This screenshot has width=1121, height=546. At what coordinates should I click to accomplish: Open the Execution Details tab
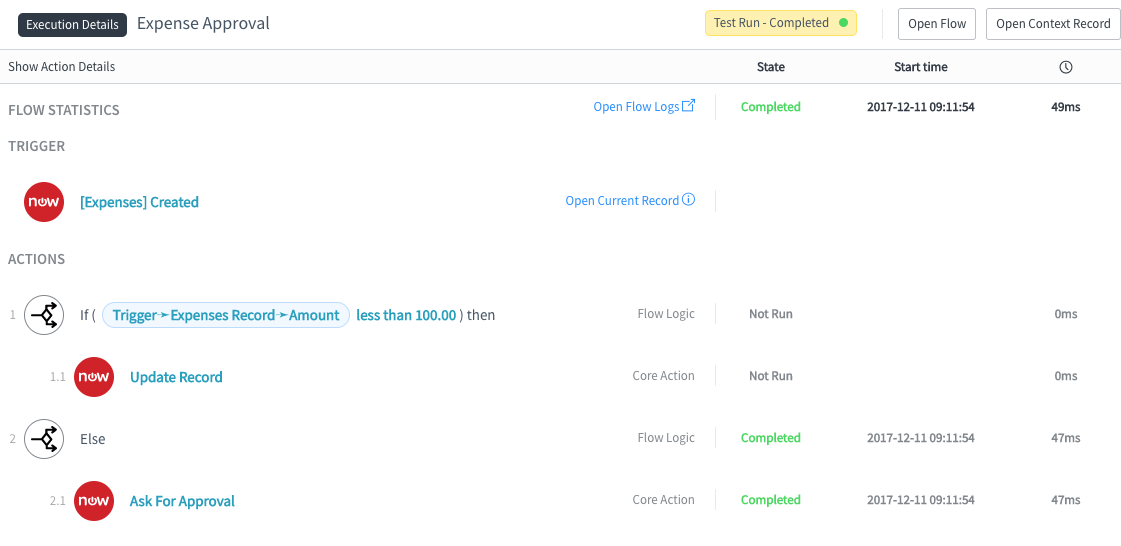tap(72, 24)
